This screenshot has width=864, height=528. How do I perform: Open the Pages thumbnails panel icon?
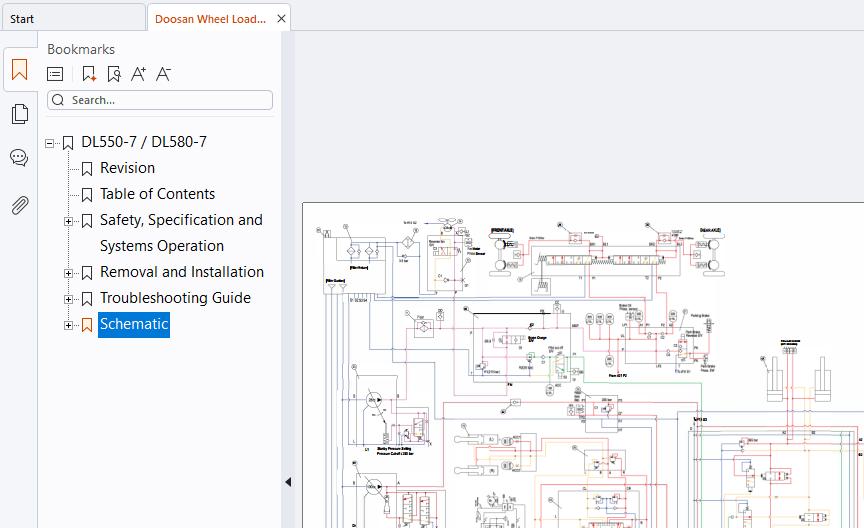click(19, 114)
